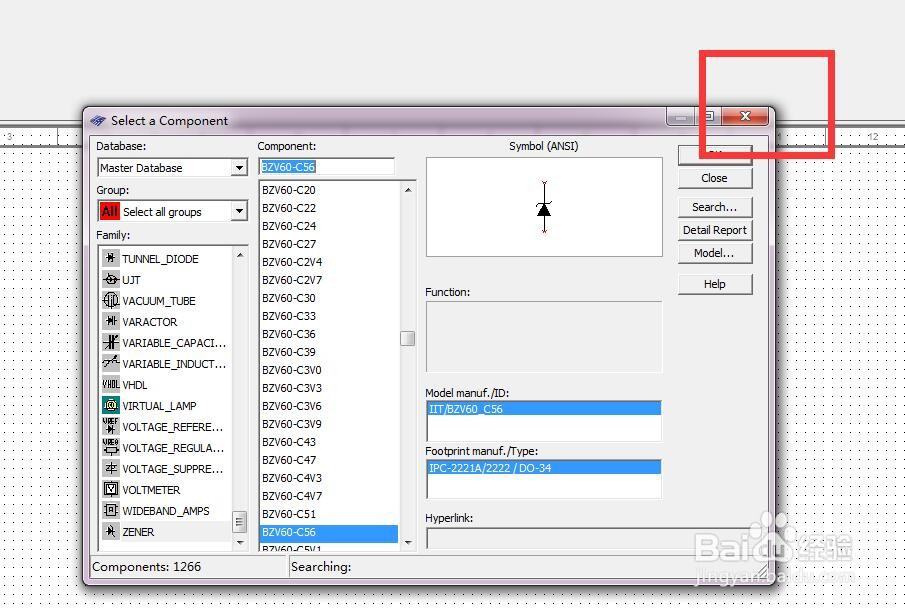Click the Component list scrollbar thumb
This screenshot has height=608, width=905.
point(407,338)
